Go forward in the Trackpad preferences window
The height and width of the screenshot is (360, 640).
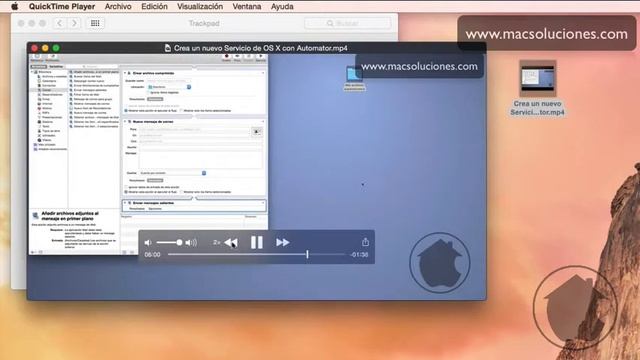pos(74,23)
